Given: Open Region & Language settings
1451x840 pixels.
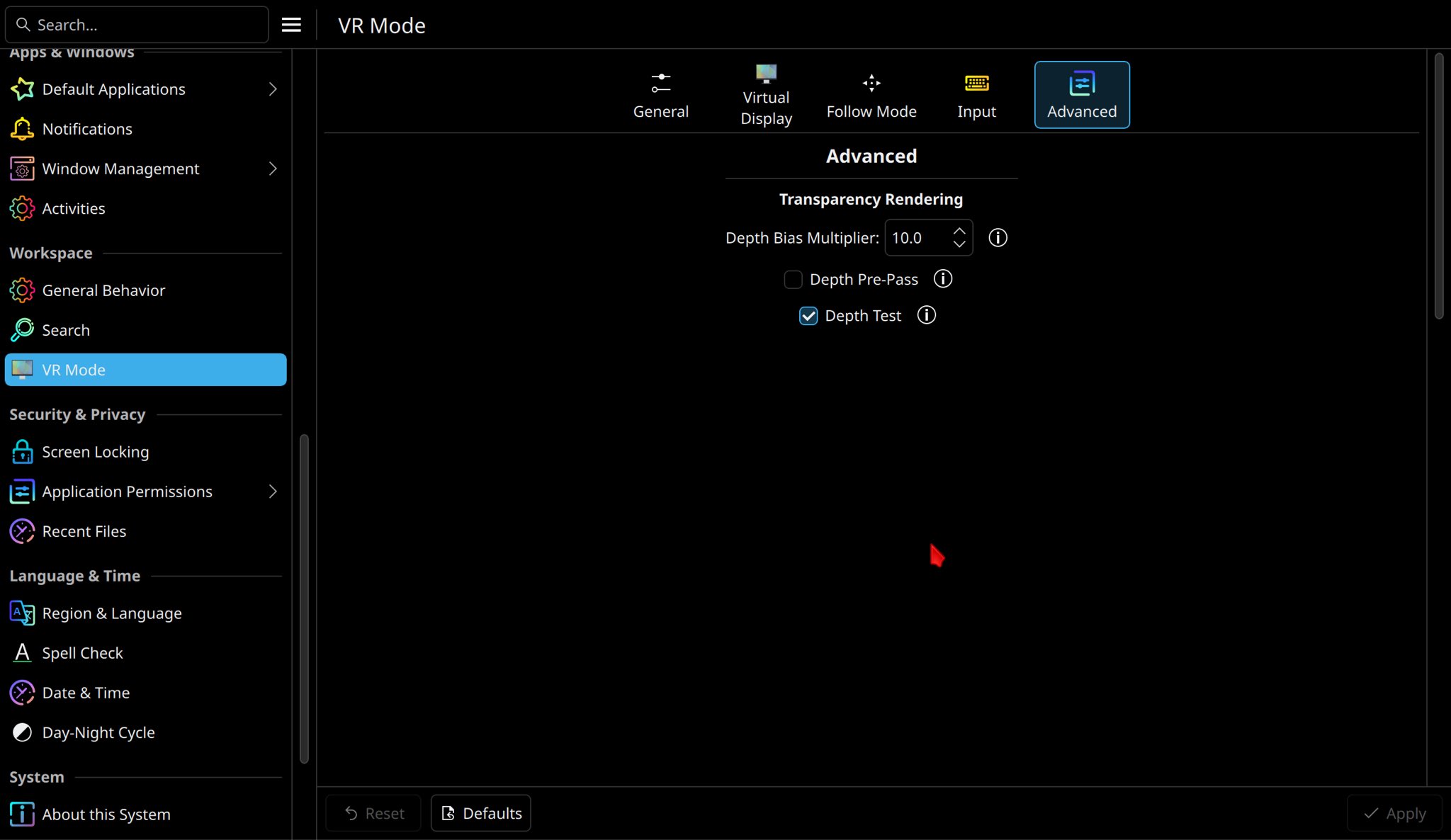Looking at the screenshot, I should click(111, 613).
